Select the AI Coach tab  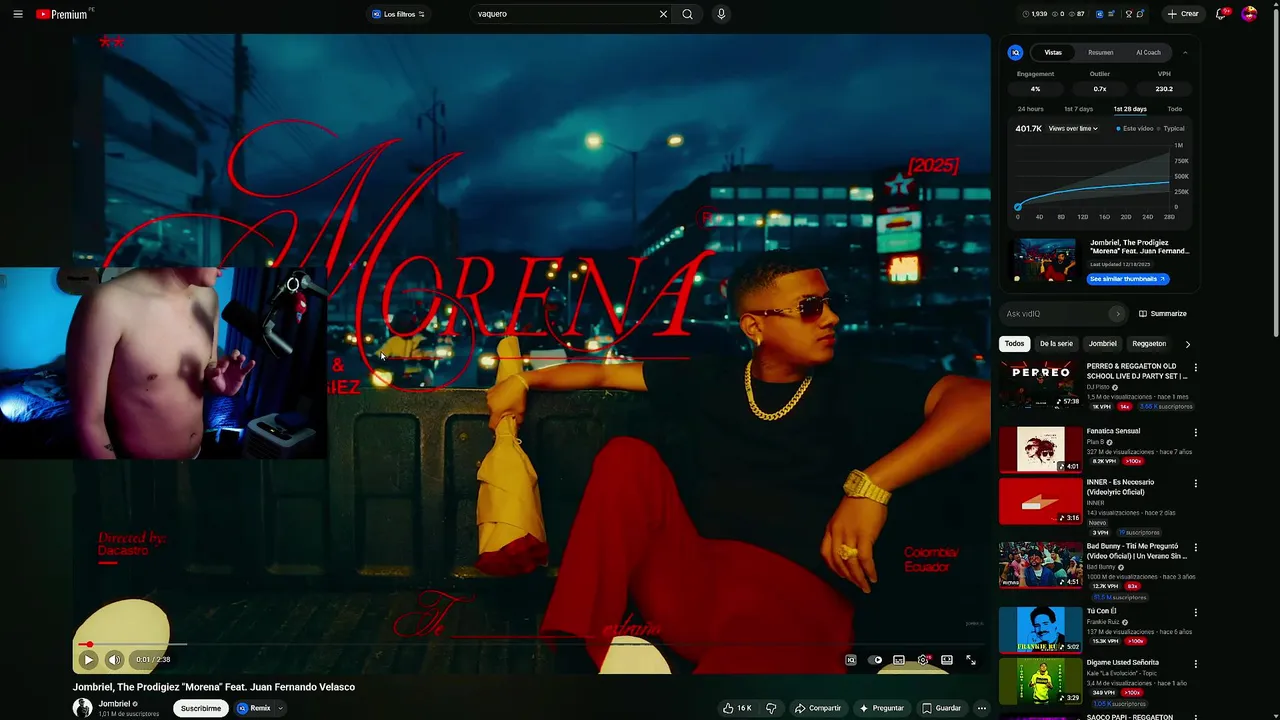(x=1148, y=52)
